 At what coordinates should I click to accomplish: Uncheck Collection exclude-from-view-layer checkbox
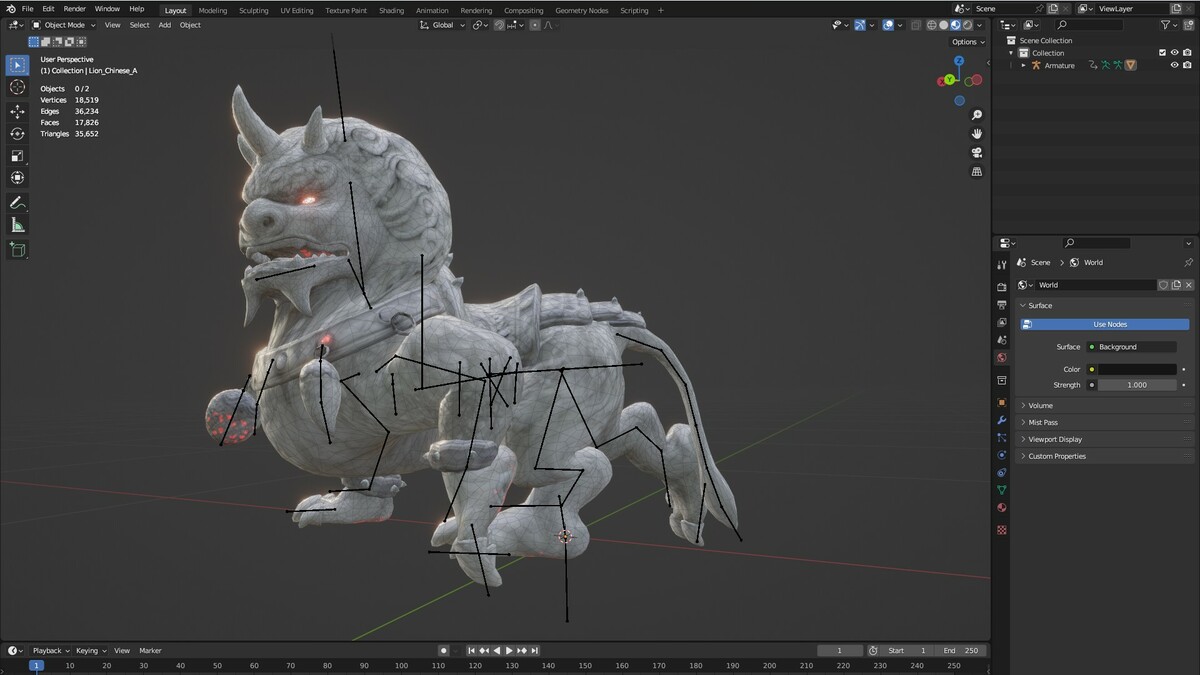pos(1162,53)
